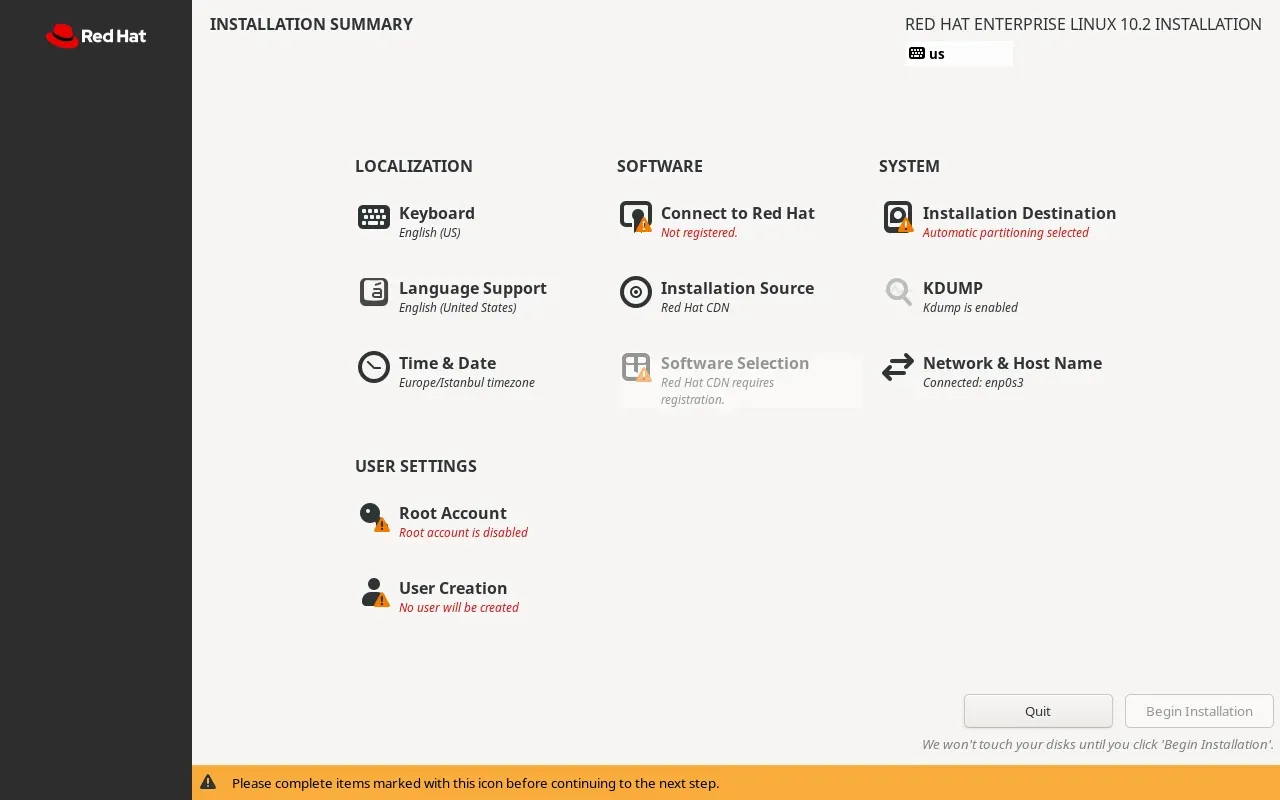
Task: Switch the 'us' keyboard layout indicator
Action: point(960,54)
